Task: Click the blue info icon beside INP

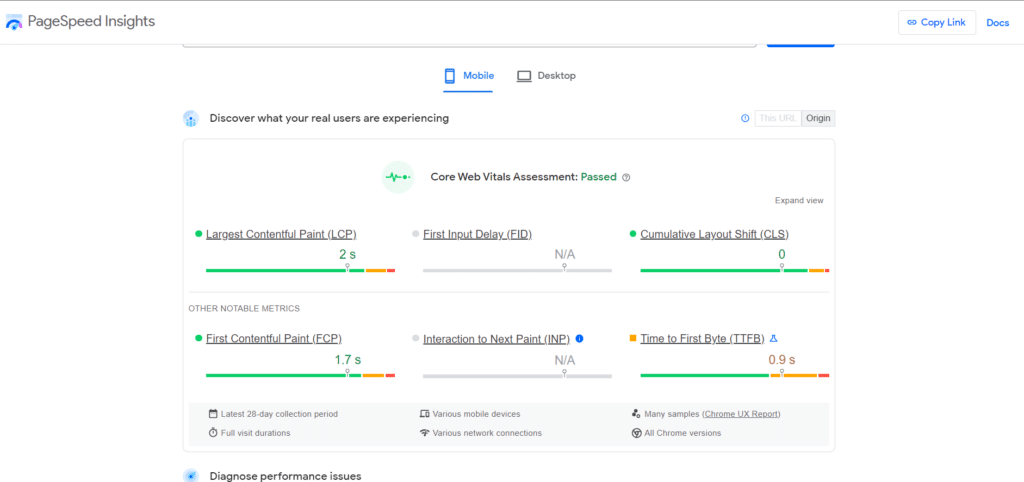Action: coord(579,338)
